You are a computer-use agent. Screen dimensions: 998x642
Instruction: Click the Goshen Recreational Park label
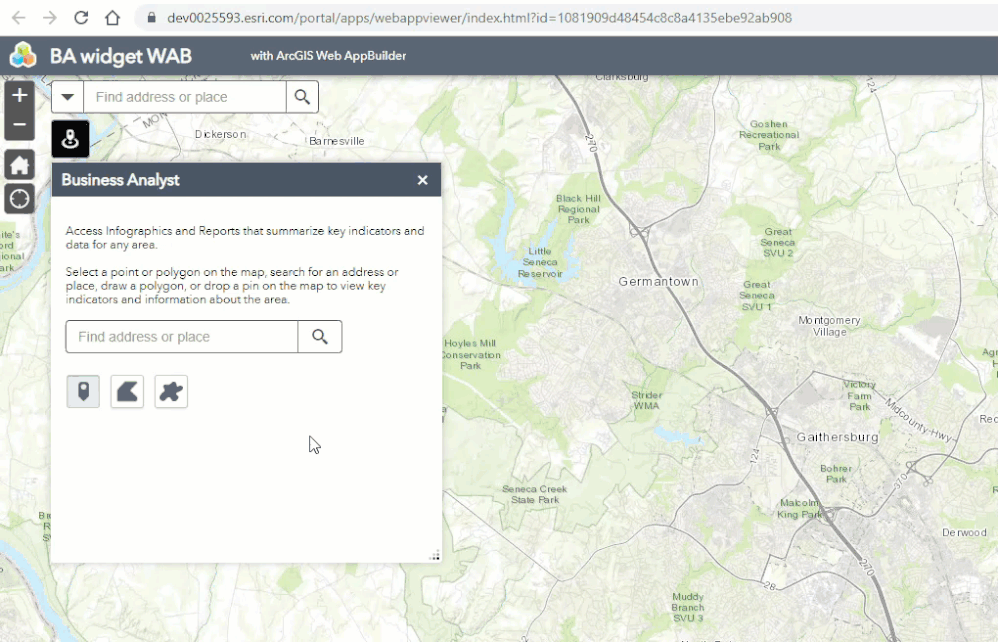coord(769,135)
